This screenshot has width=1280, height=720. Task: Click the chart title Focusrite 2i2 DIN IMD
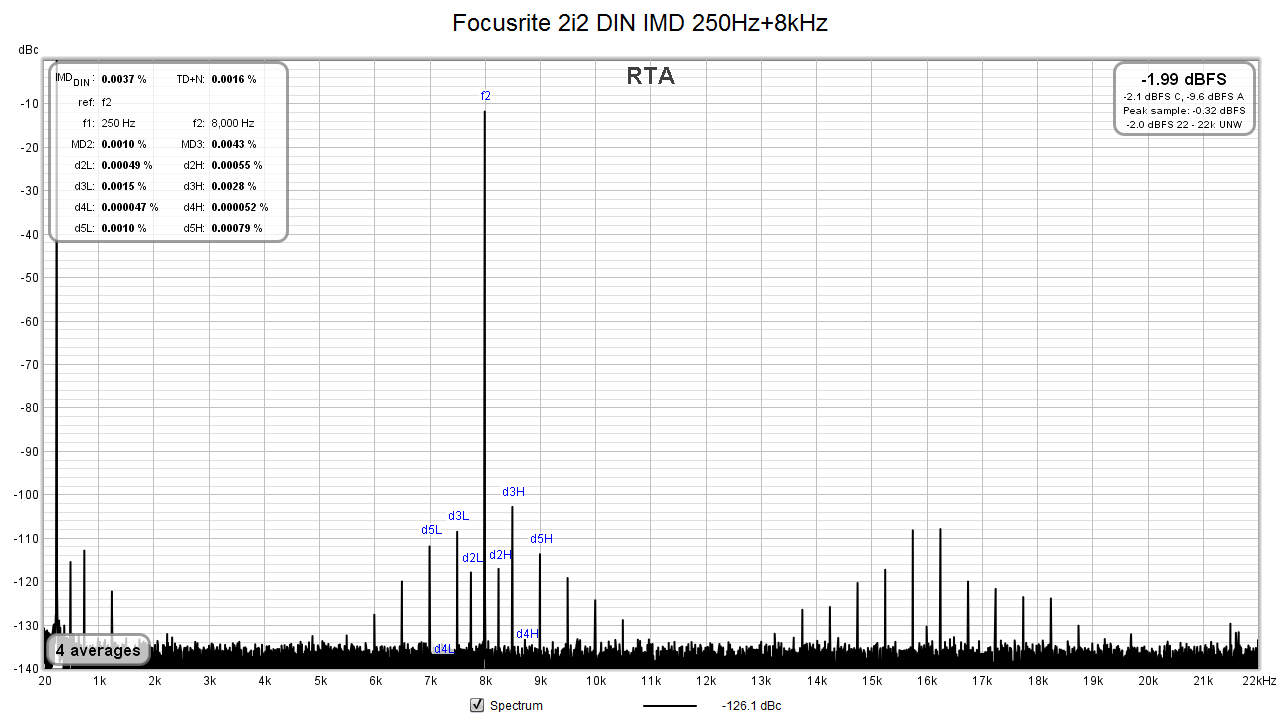(640, 23)
